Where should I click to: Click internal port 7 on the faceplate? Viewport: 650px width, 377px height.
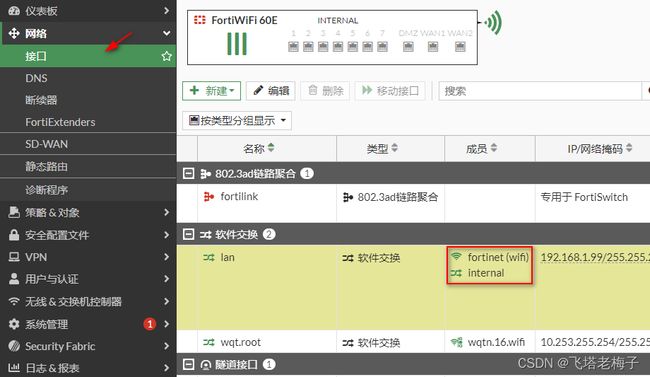pos(382,46)
